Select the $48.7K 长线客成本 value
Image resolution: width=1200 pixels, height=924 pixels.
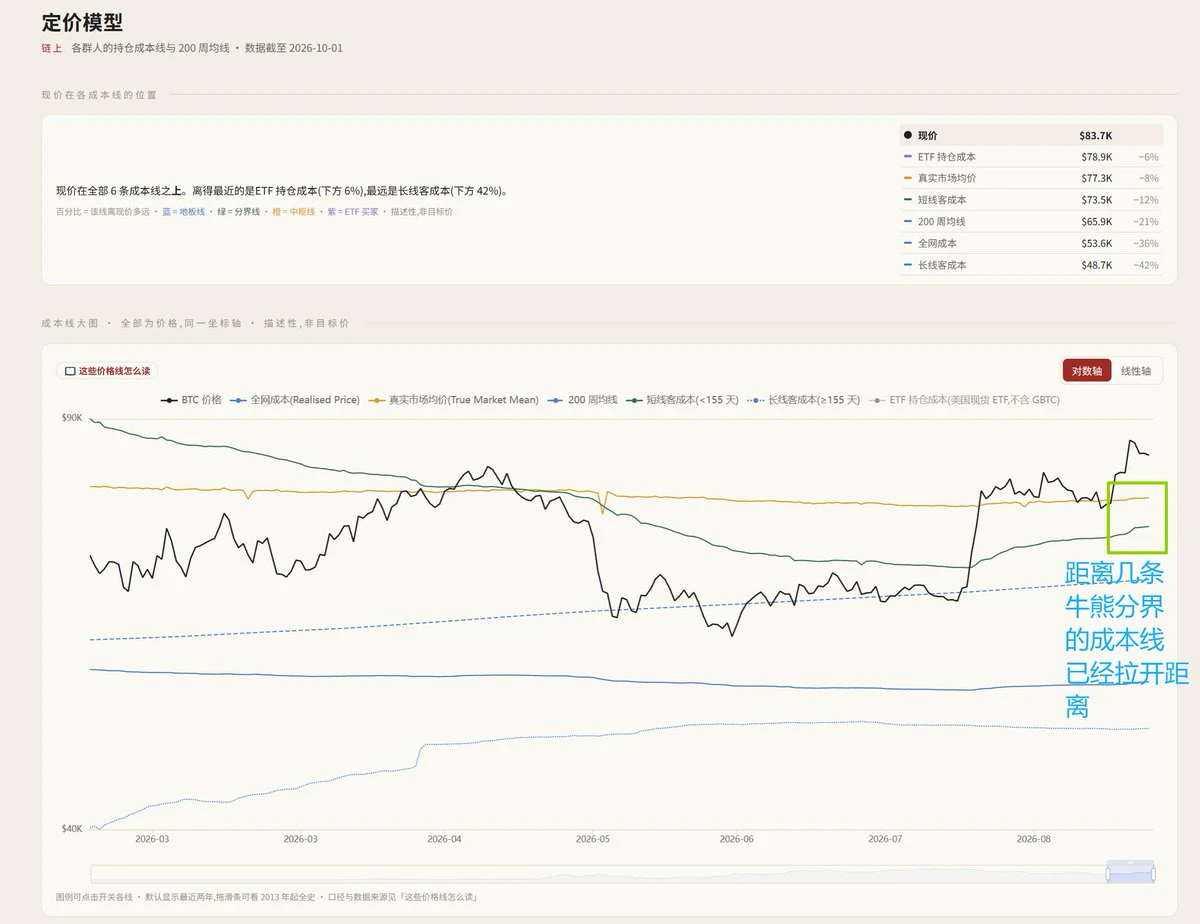[1096, 265]
